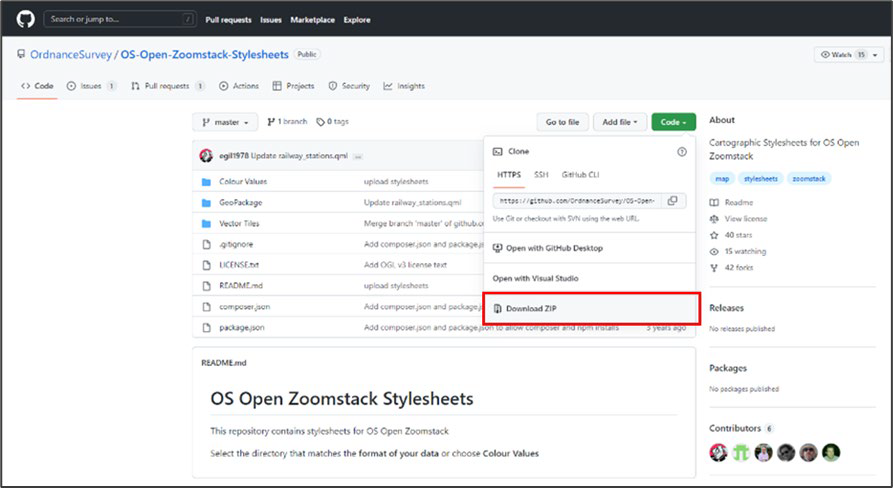Click the zoomstack topic tag

809,179
